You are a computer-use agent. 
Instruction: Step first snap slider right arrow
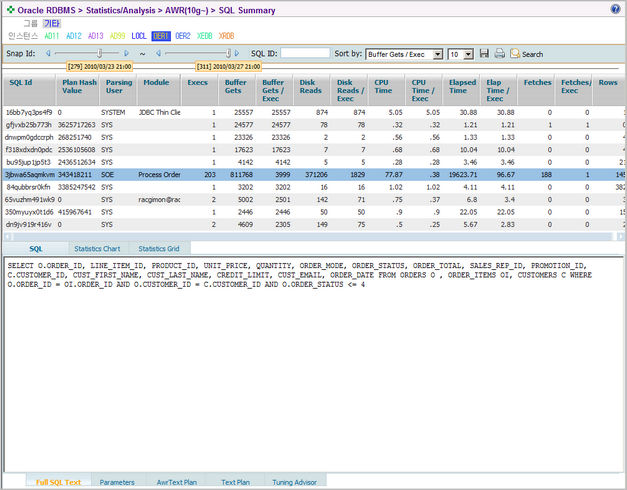(x=127, y=53)
